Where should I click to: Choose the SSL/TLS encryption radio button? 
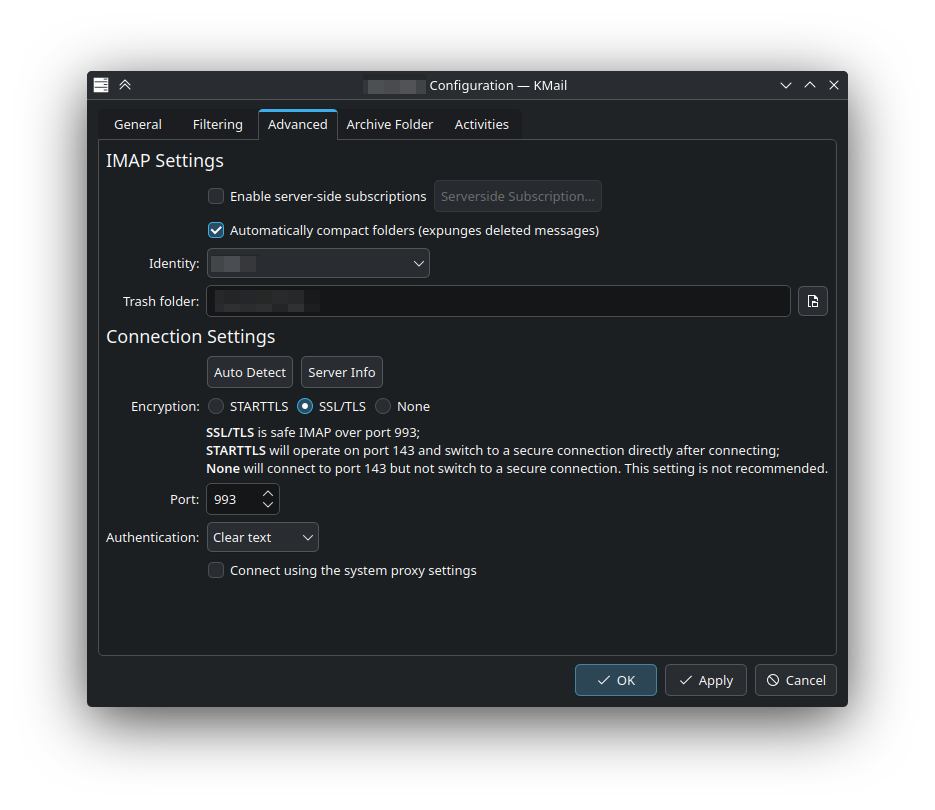(306, 406)
